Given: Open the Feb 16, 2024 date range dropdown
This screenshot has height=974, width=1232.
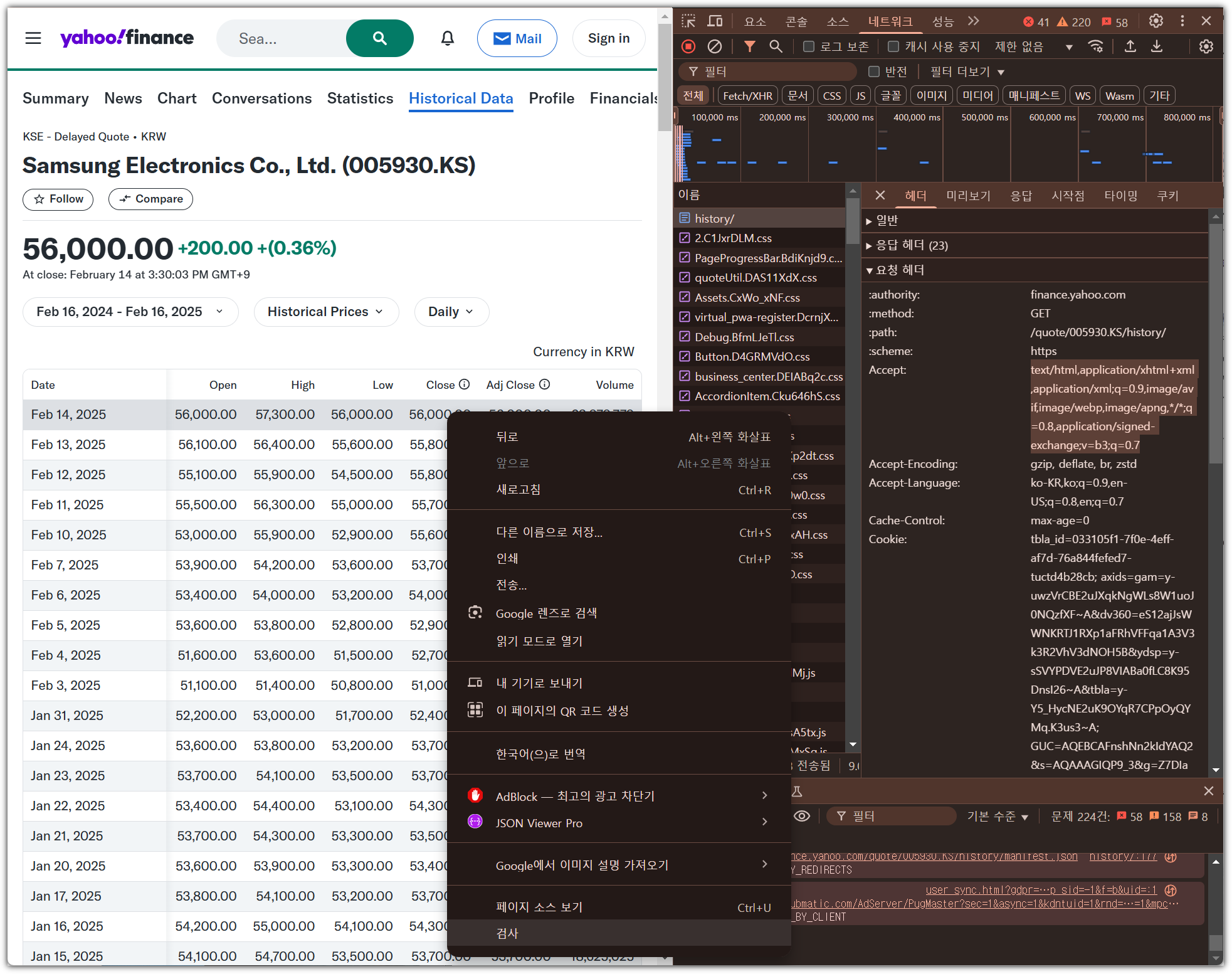Looking at the screenshot, I should click(130, 312).
